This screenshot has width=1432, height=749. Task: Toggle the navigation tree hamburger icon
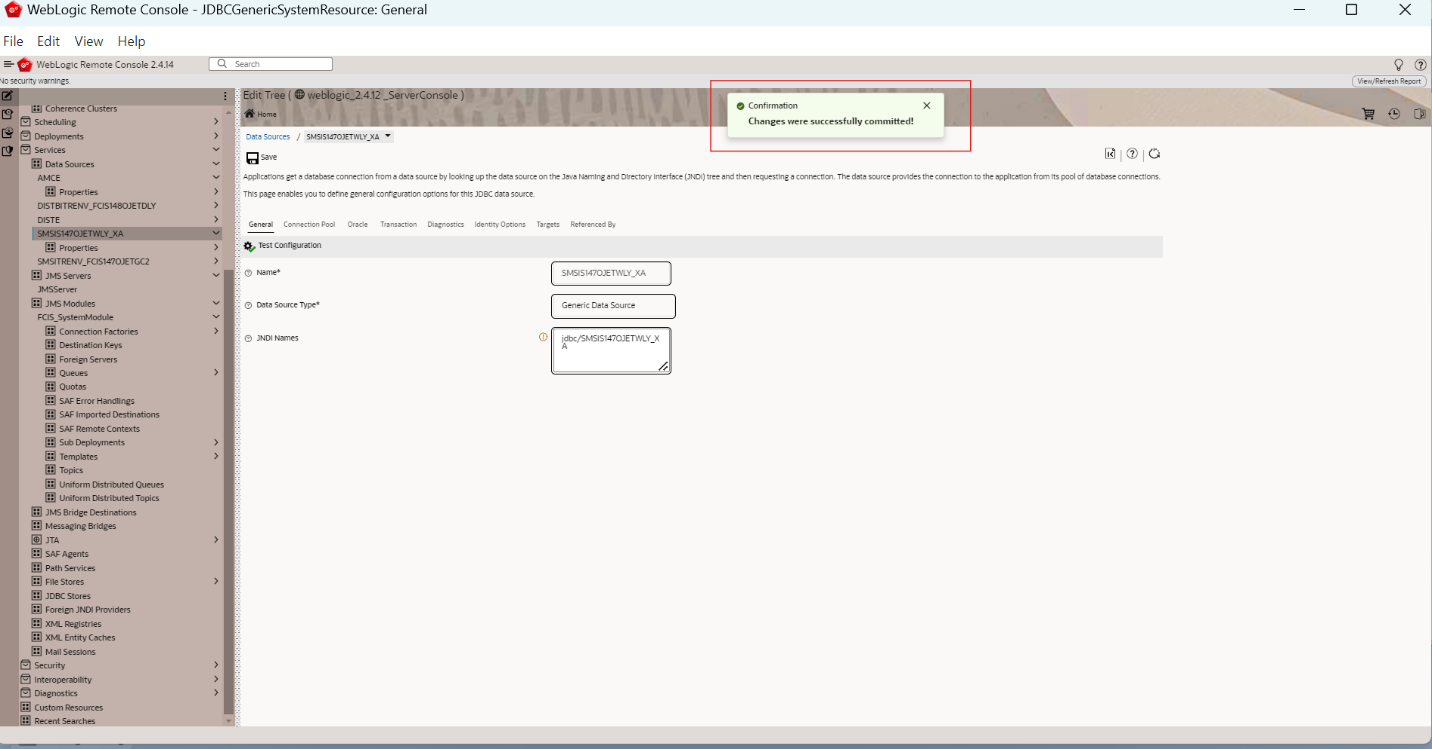[8, 64]
